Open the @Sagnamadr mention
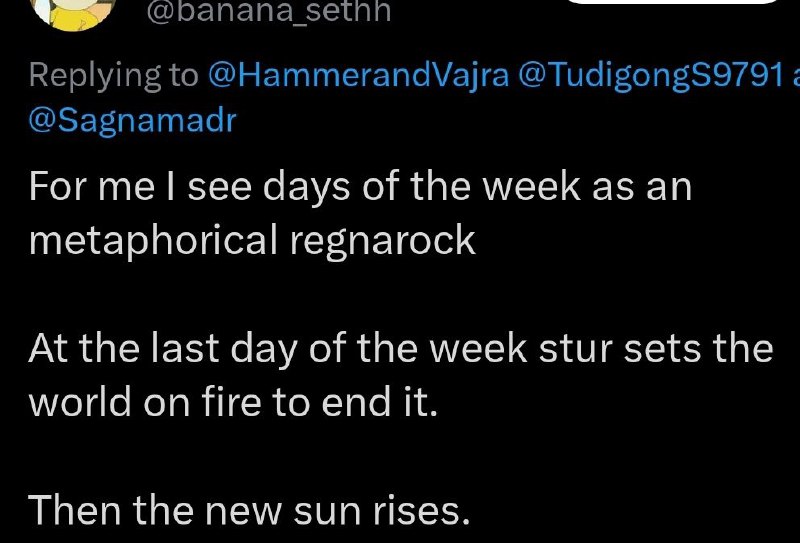800x543 pixels. [x=133, y=121]
